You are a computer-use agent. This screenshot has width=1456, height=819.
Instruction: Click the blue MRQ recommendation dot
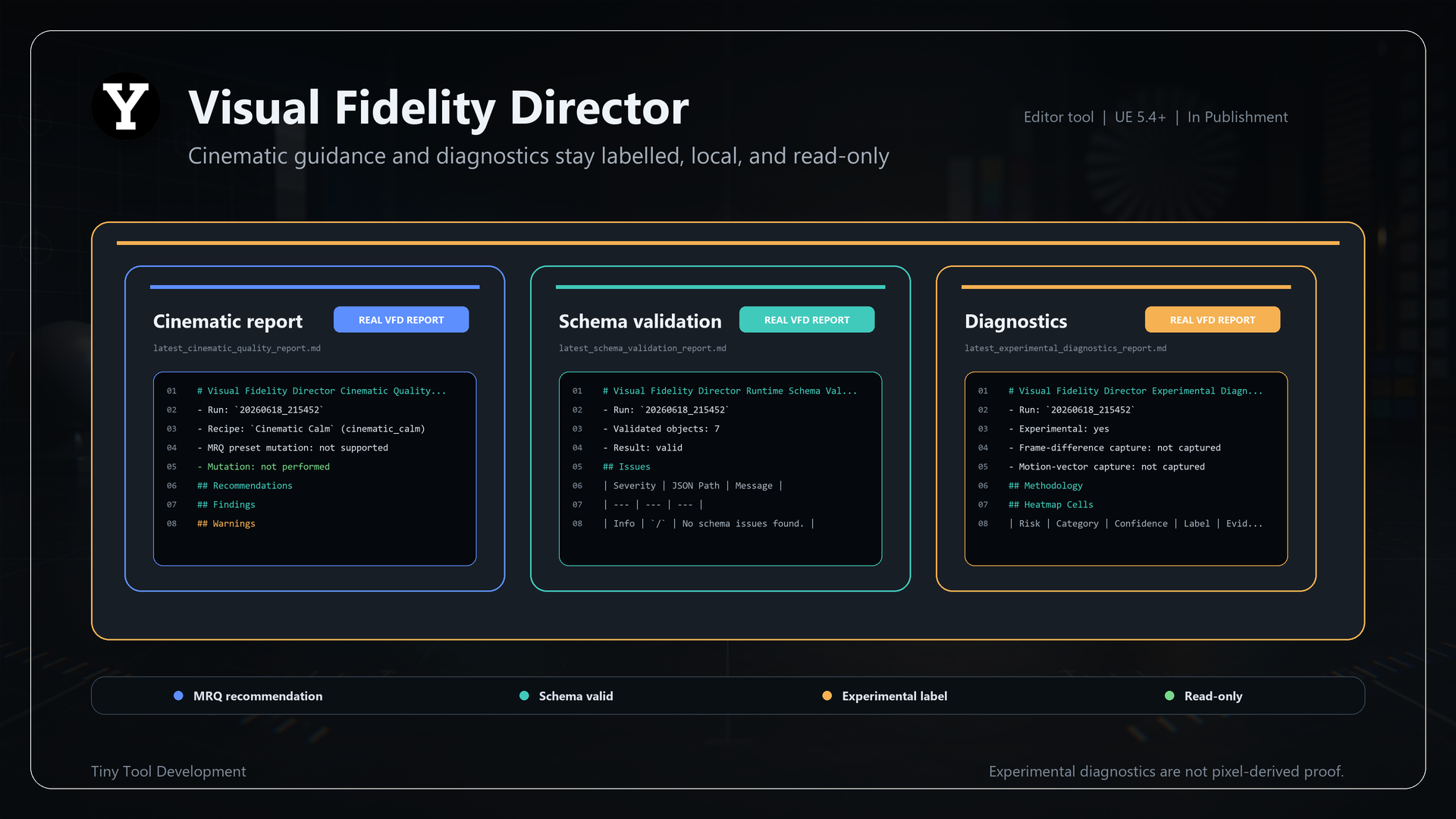pyautogui.click(x=178, y=696)
